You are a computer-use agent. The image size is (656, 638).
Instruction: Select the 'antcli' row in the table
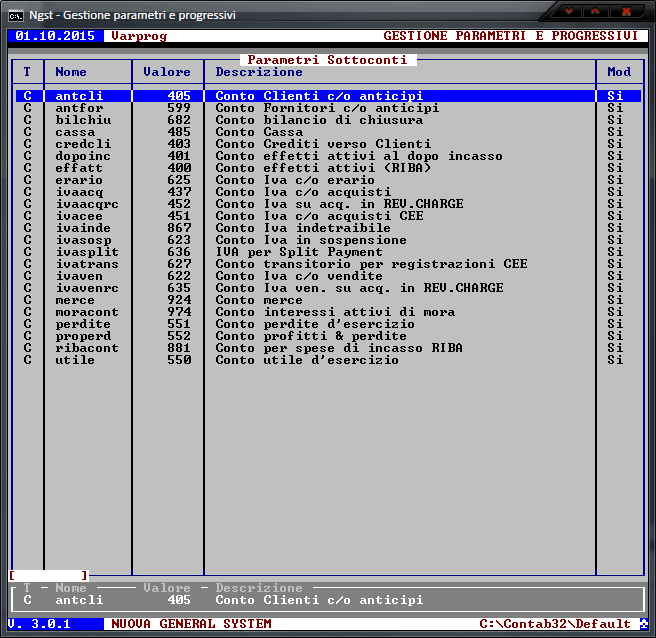pos(79,96)
